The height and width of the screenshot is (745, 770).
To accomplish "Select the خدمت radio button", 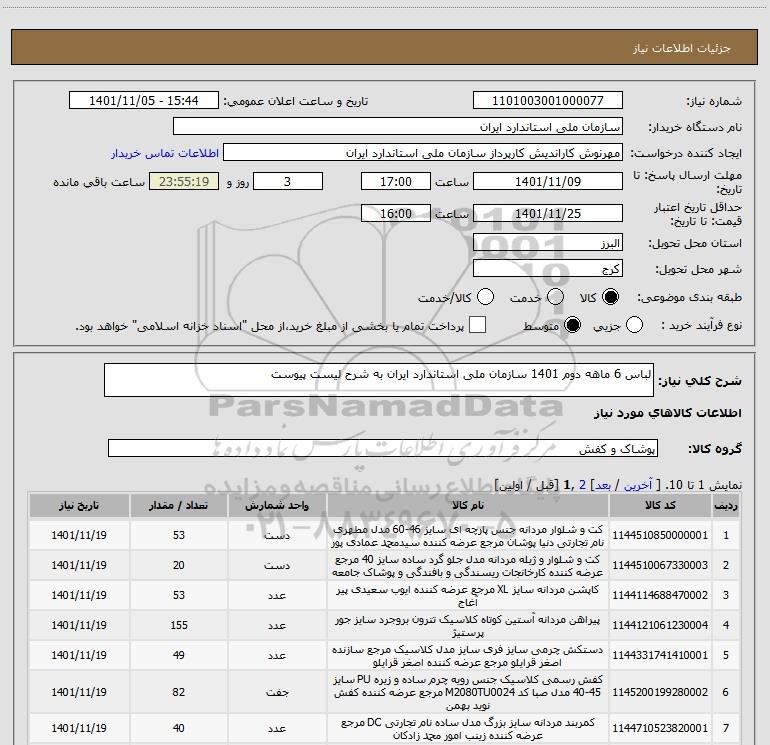I will tap(555, 297).
